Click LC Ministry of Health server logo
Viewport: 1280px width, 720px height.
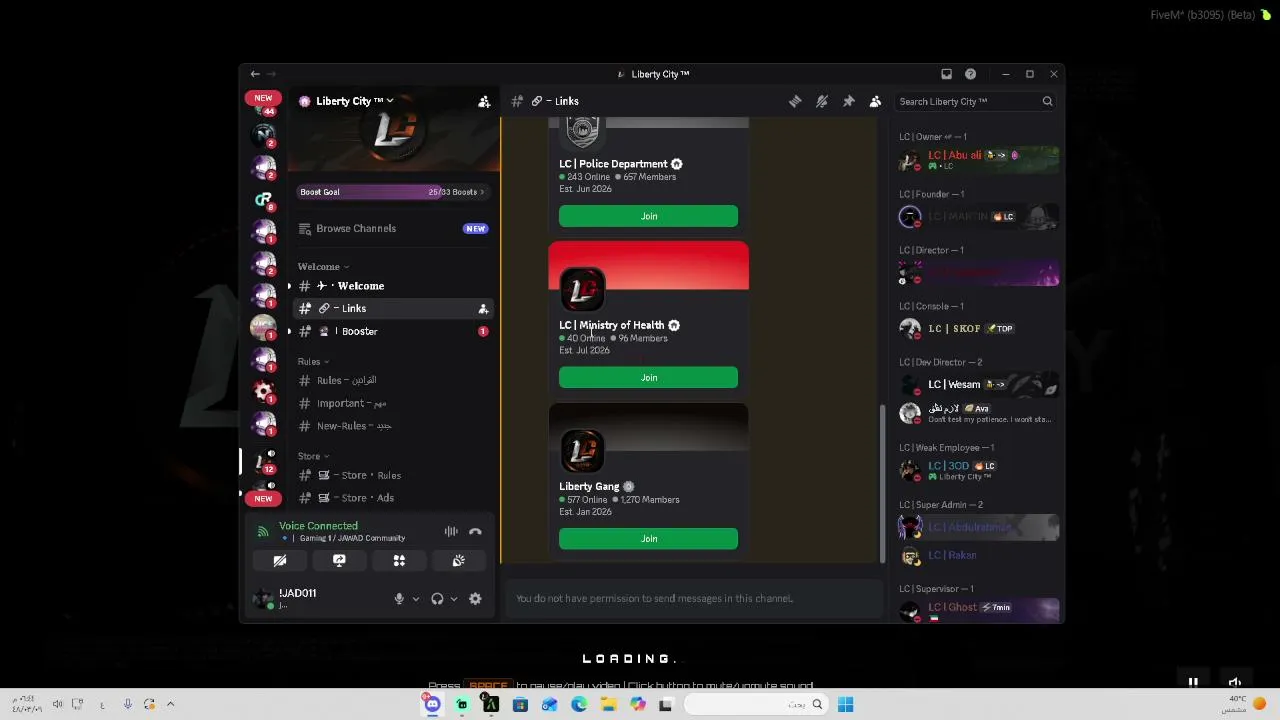coord(582,290)
